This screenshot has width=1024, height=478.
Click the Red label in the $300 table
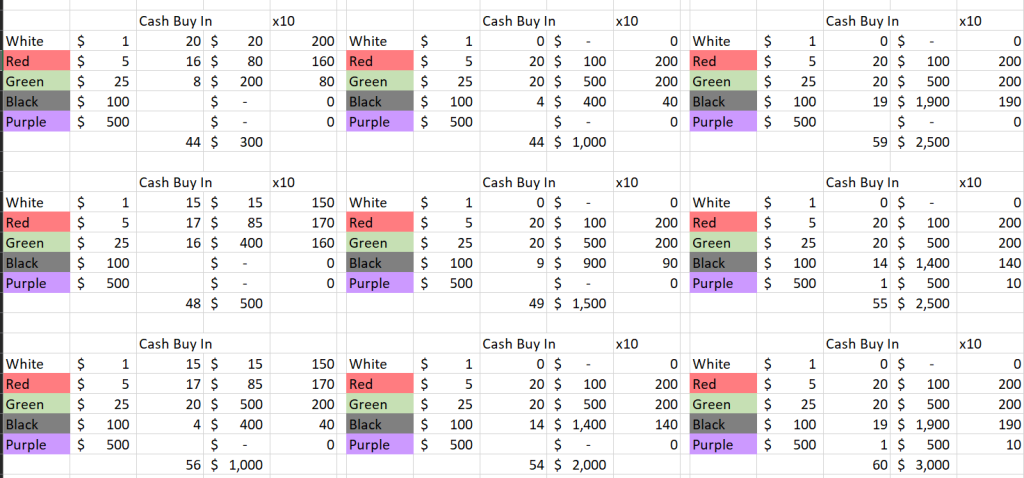tap(20, 61)
